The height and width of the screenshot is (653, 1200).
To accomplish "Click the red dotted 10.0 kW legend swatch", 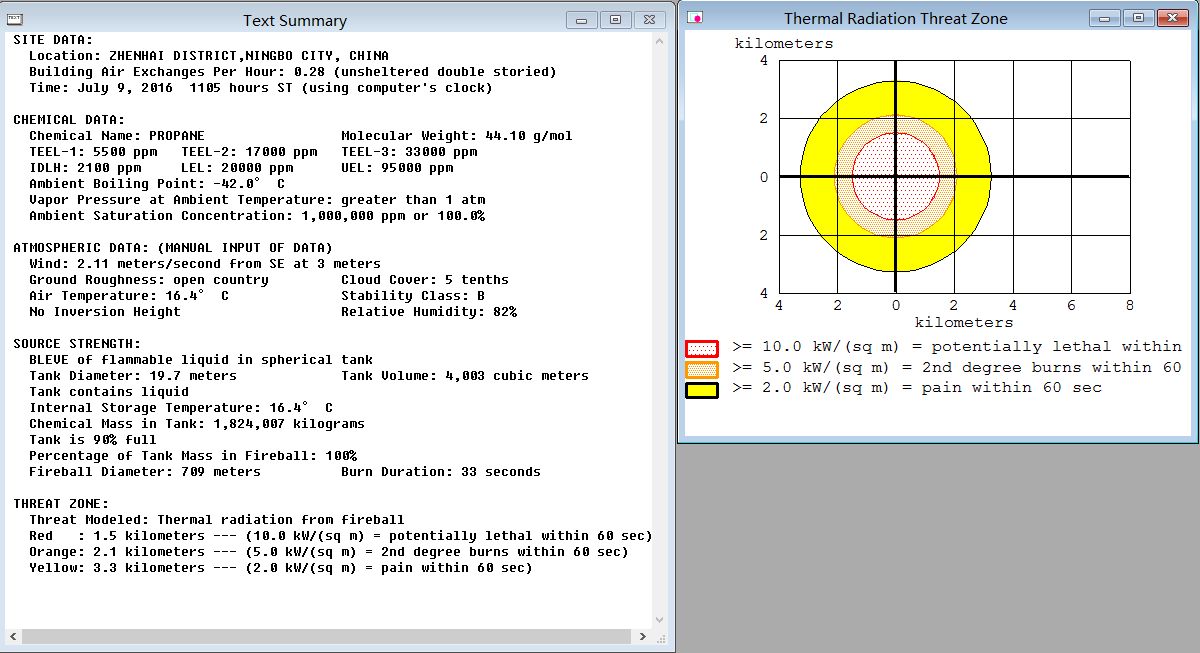I will point(702,348).
